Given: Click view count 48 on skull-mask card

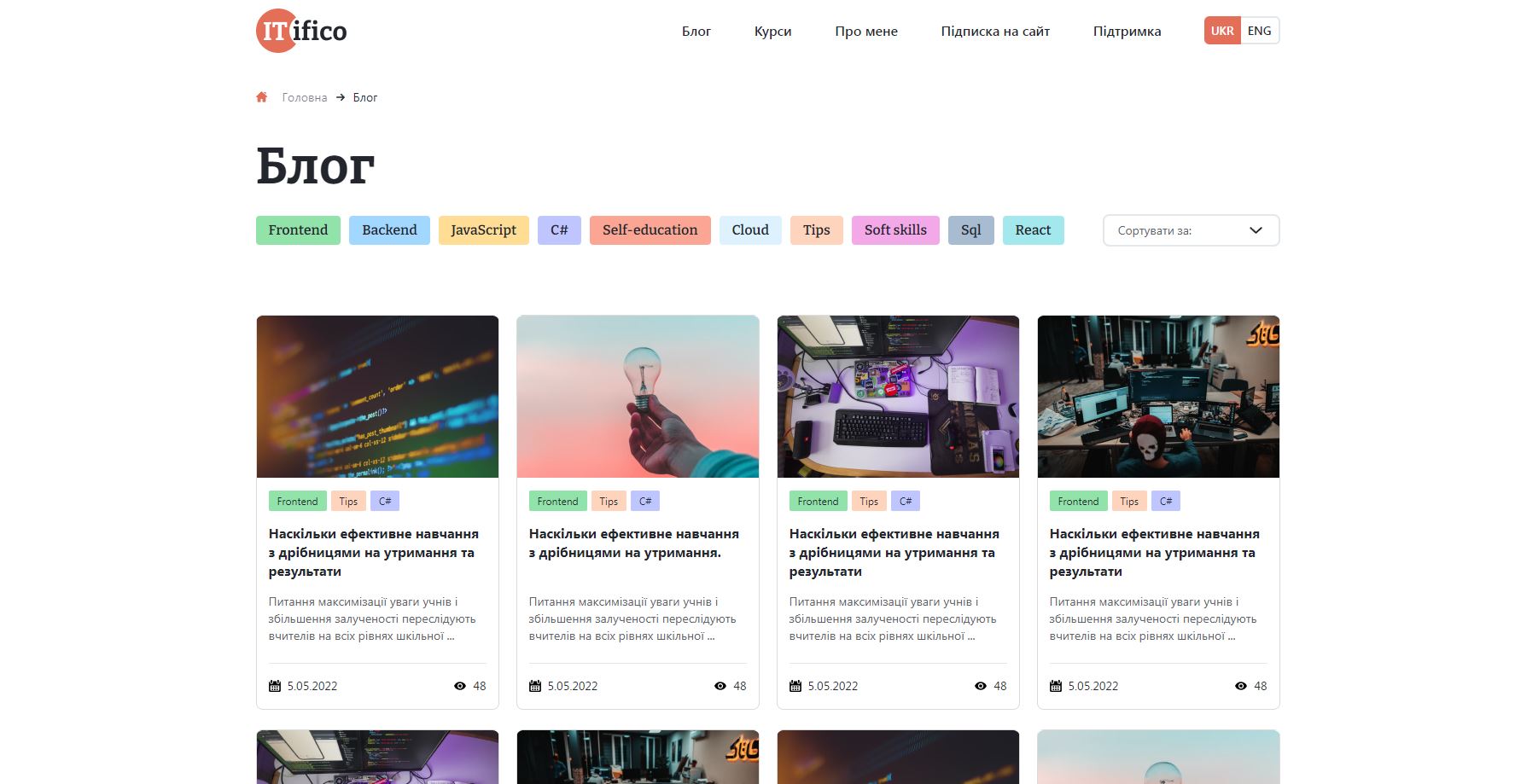Looking at the screenshot, I should (x=1261, y=686).
